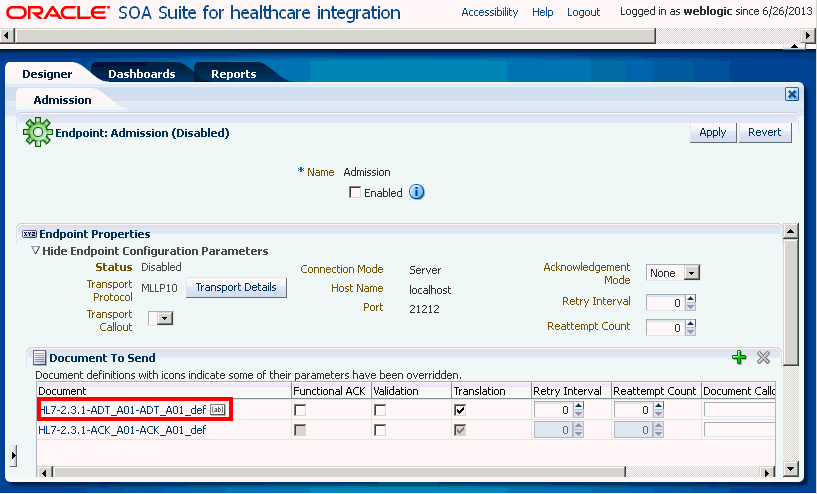Select the Admission sub-tab
Image resolution: width=817 pixels, height=494 pixels.
point(63,100)
